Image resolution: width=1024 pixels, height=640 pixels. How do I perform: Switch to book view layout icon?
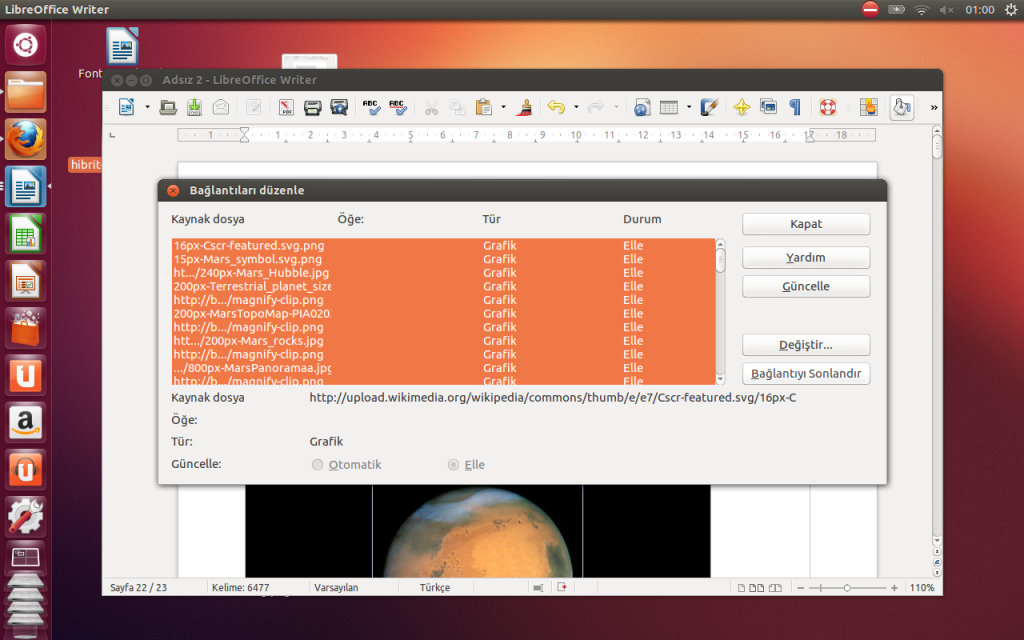click(x=775, y=588)
